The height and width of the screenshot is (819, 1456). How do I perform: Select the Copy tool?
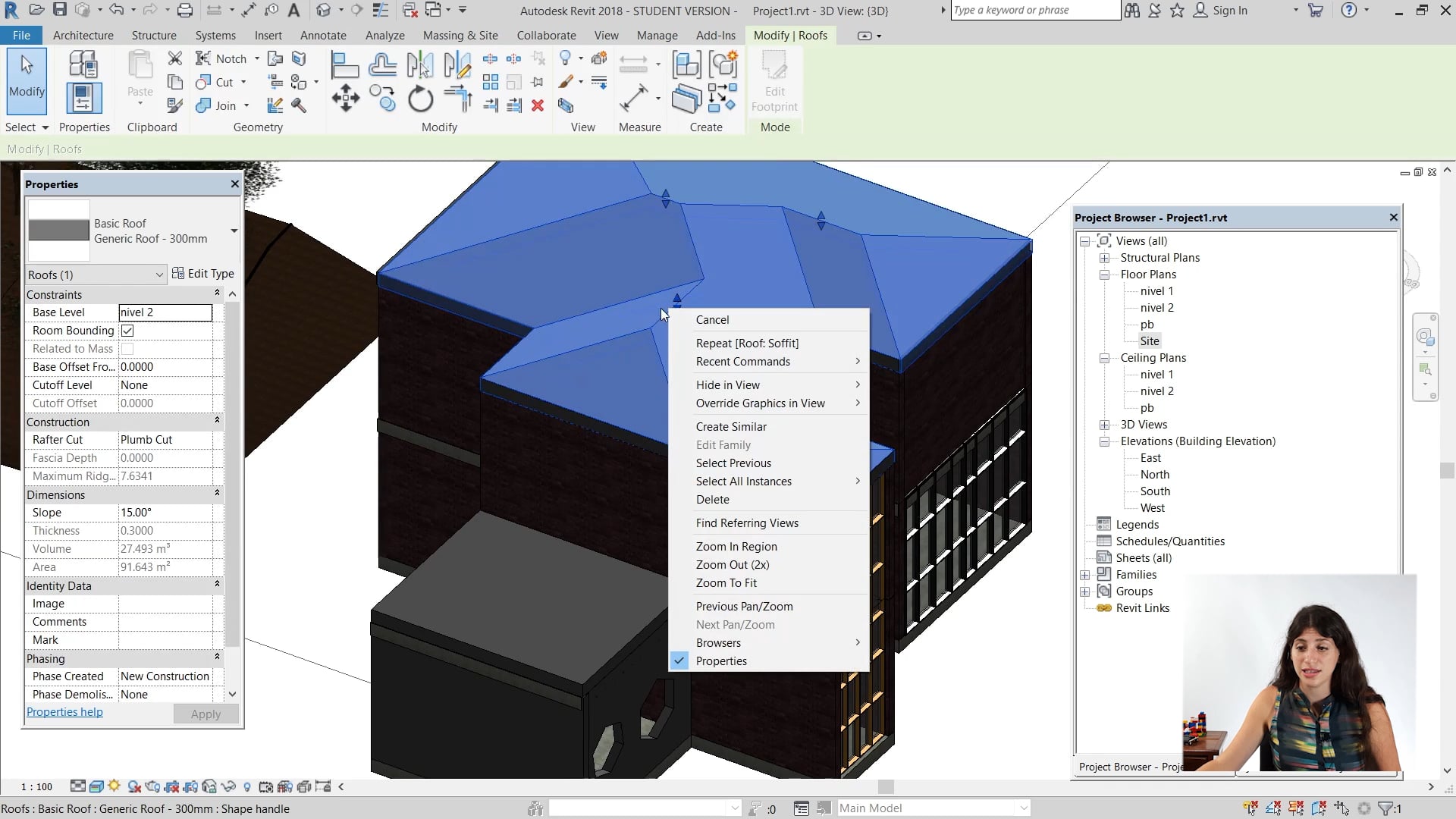384,98
